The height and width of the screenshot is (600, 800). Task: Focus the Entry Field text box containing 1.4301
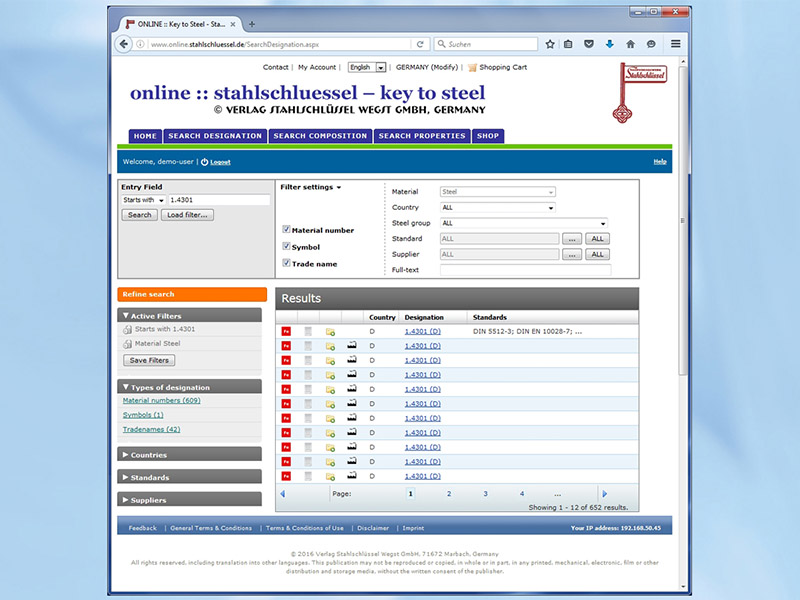219,200
